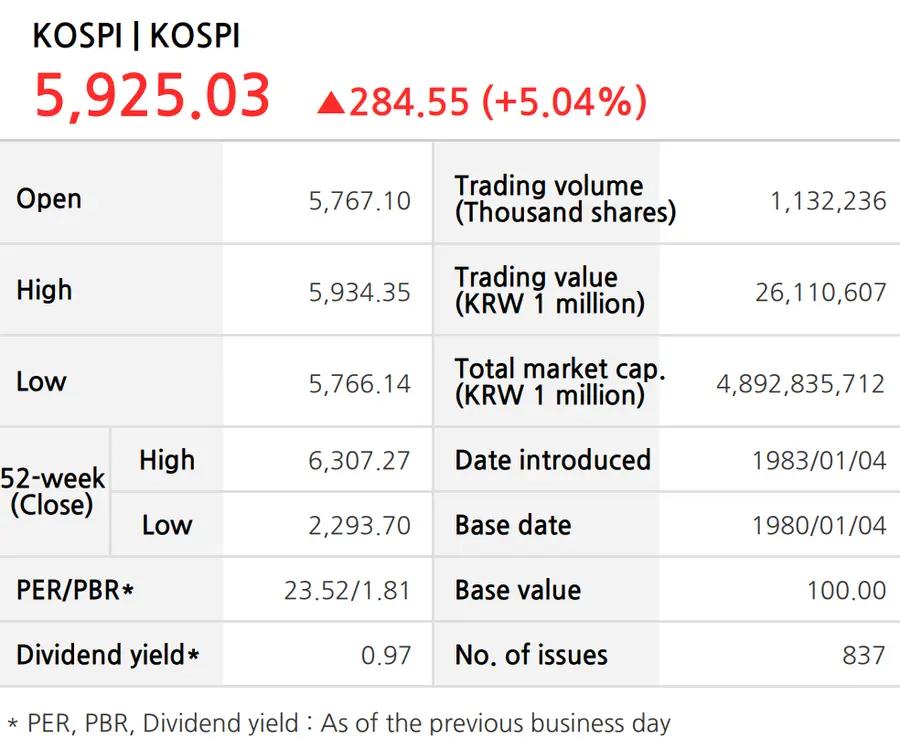Click the Date introduced value 1983/01/04
This screenshot has width=900, height=749.
pos(820,461)
